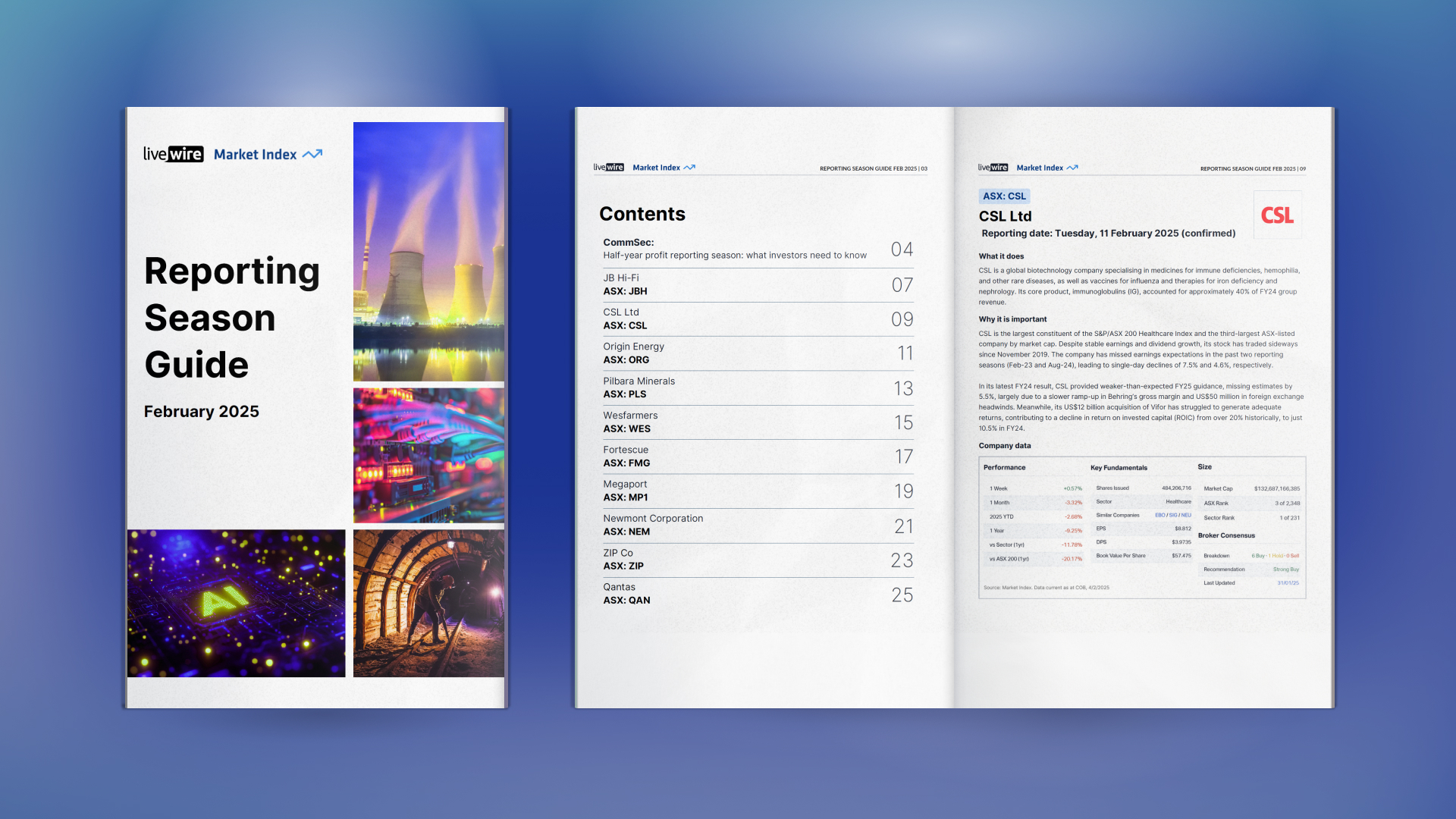Click the mine tunnel worker photo

click(x=428, y=603)
